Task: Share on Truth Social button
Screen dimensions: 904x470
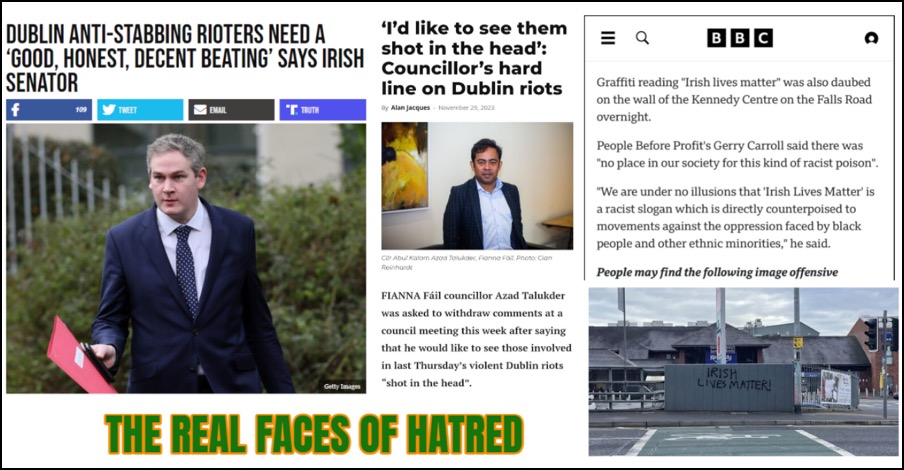Action: (x=323, y=110)
